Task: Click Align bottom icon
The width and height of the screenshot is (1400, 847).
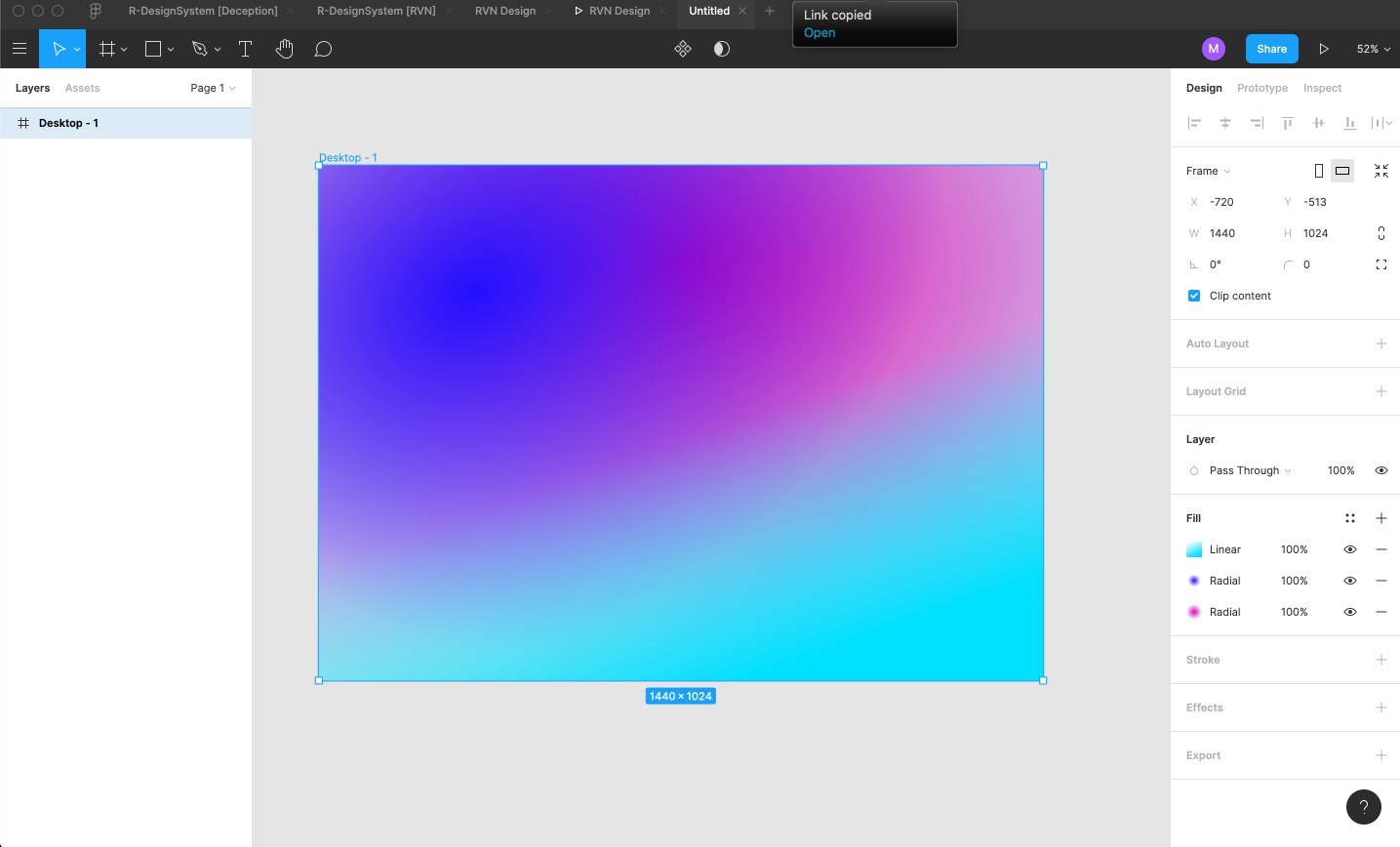Action: [1350, 123]
